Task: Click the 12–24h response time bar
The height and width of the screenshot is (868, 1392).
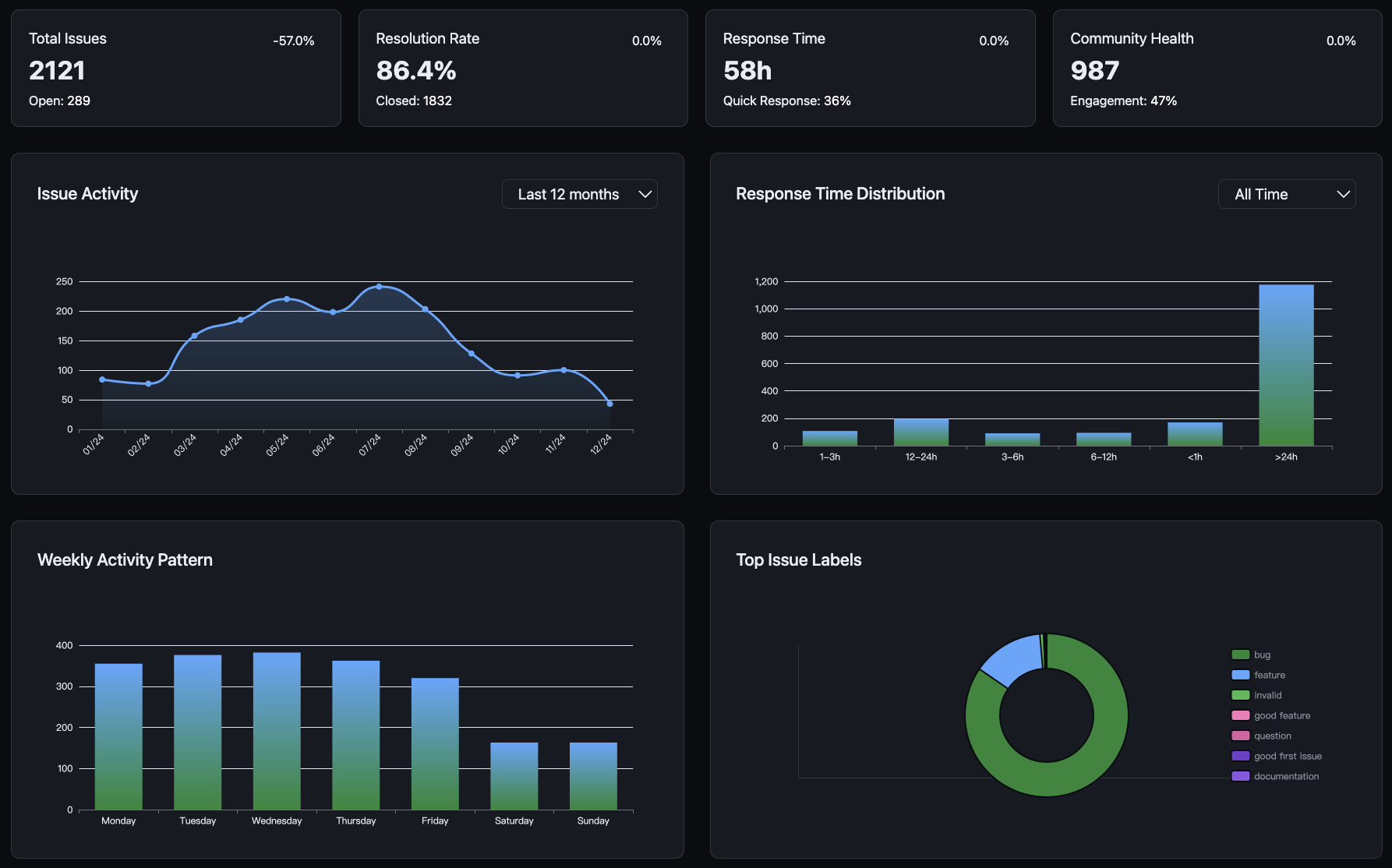Action: pyautogui.click(x=921, y=432)
